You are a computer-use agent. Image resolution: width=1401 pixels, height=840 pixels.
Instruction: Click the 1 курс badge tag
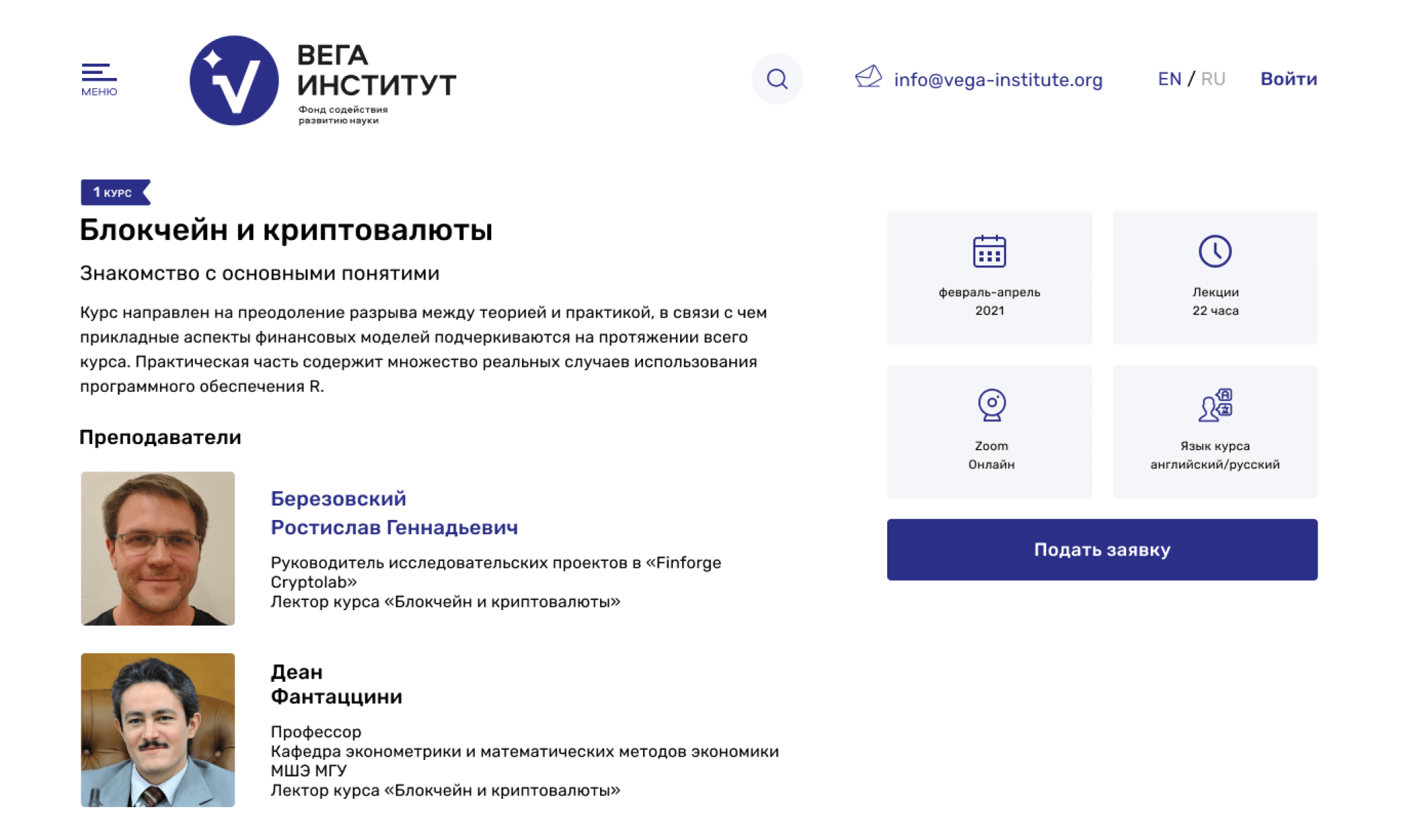[114, 192]
